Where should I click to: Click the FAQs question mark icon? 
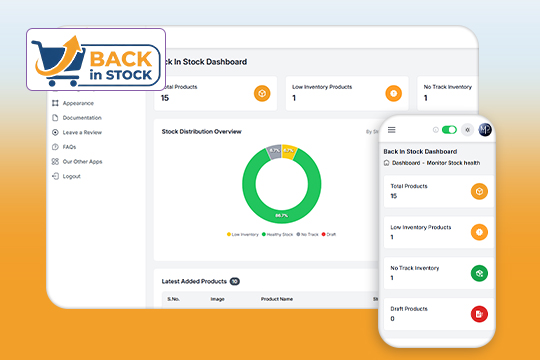55,147
